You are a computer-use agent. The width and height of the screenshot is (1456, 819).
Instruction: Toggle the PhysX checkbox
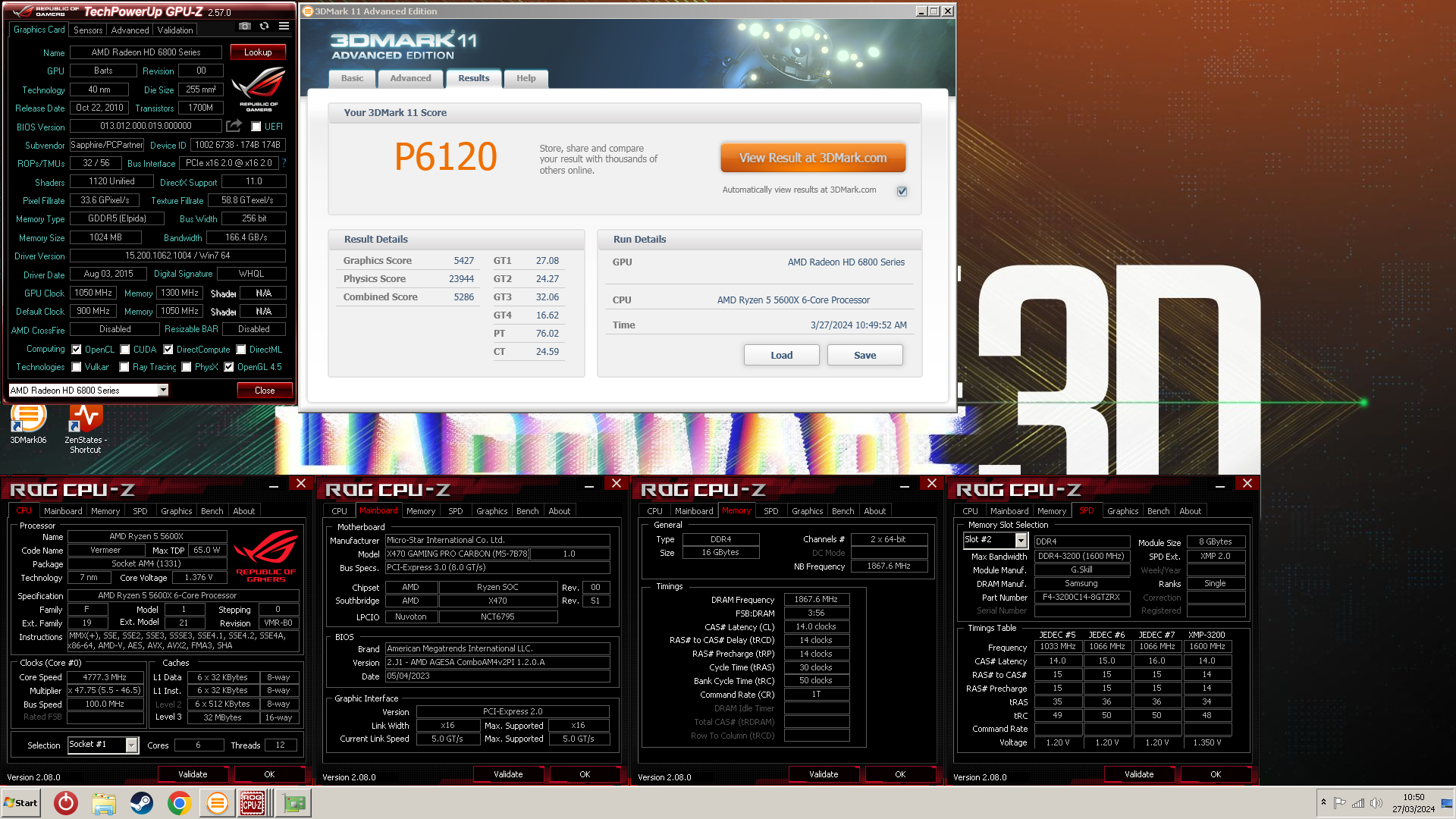[186, 367]
